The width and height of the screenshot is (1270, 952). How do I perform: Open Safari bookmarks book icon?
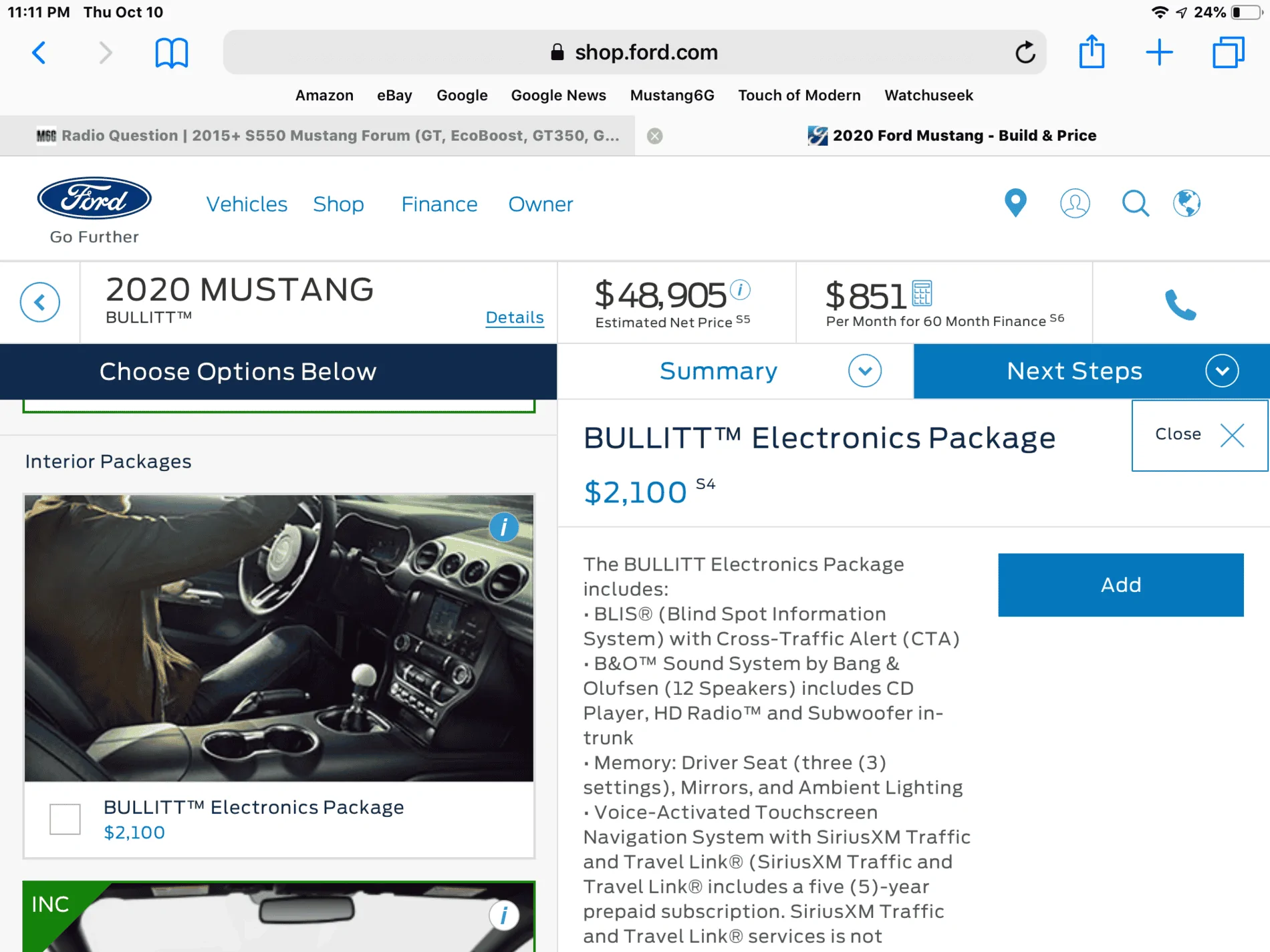coord(172,53)
